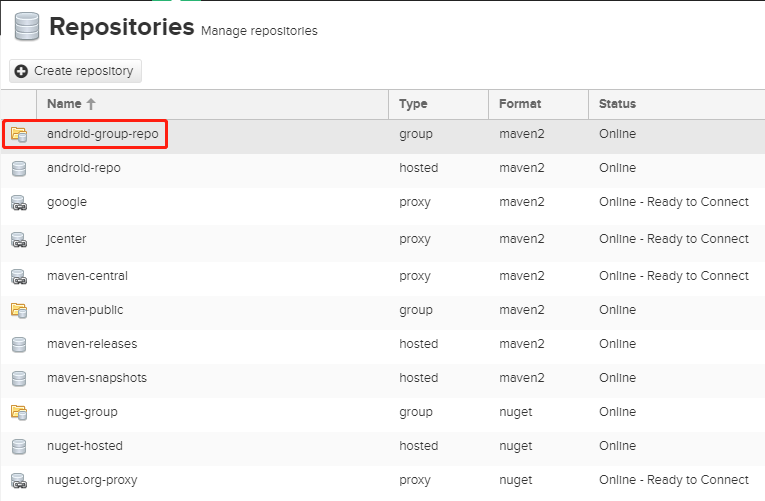Click the google proxy repository icon

pos(19,202)
